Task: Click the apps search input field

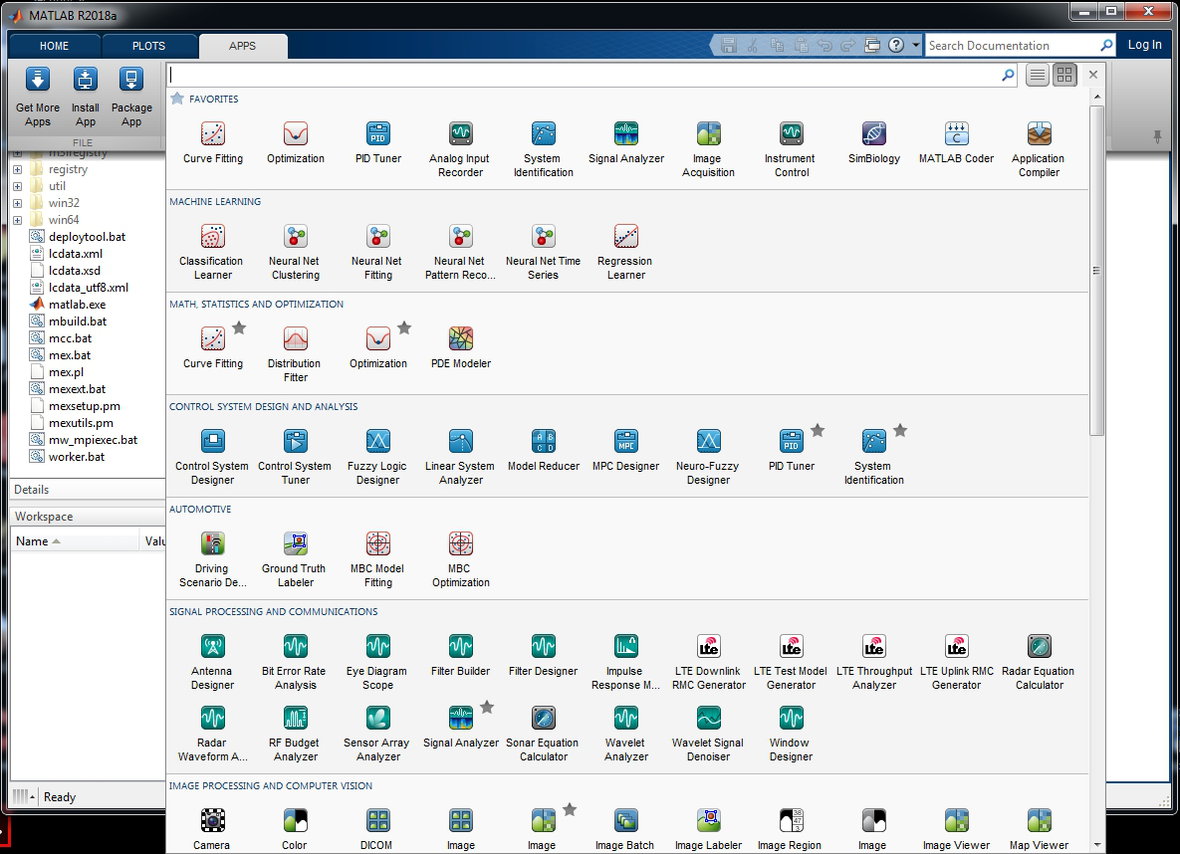Action: tap(593, 74)
